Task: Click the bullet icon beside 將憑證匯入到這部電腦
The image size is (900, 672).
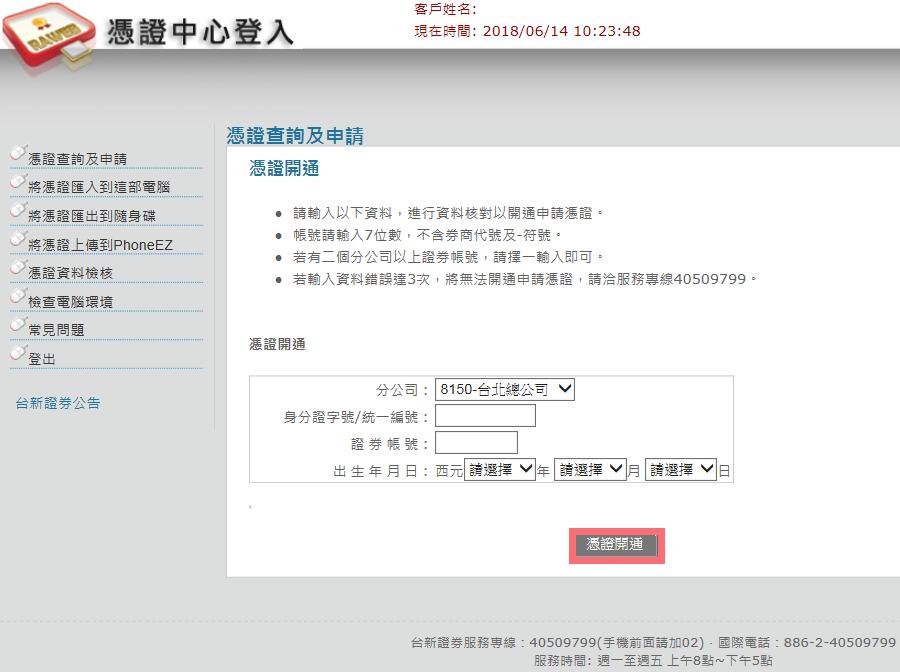Action: coord(18,182)
